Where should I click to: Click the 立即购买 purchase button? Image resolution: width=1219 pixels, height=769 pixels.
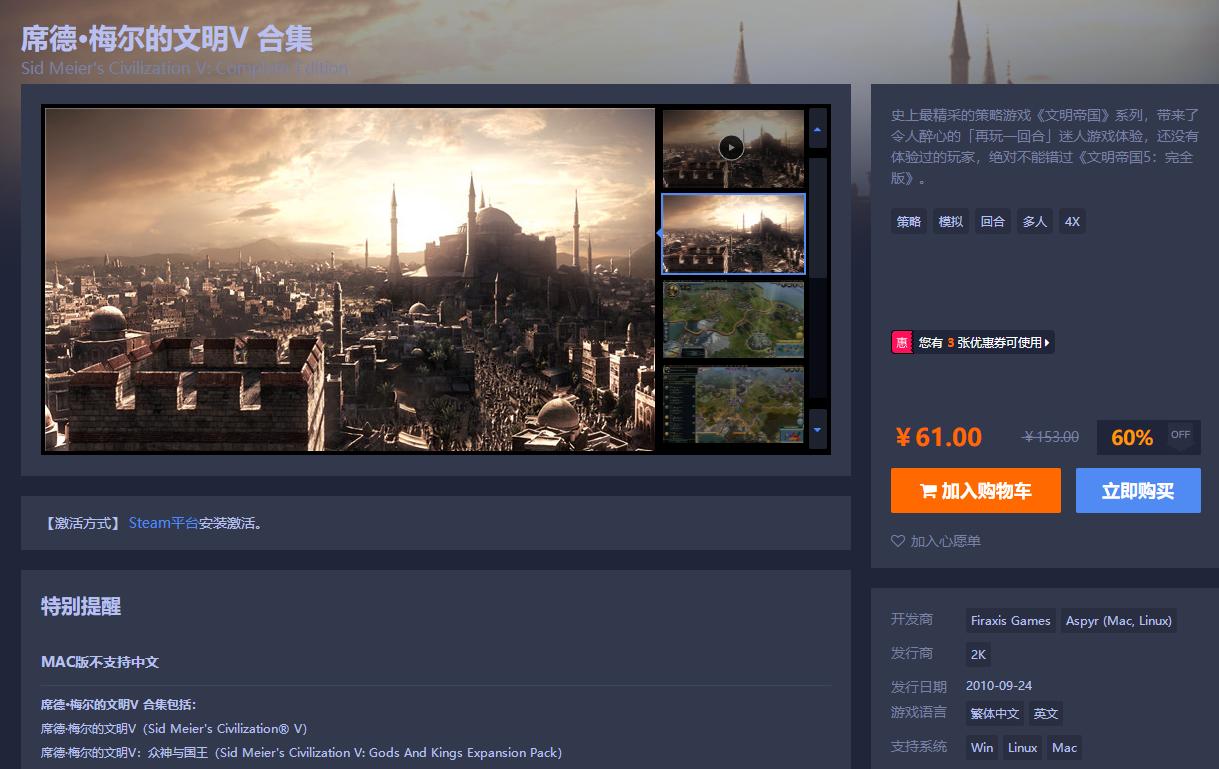(1137, 490)
